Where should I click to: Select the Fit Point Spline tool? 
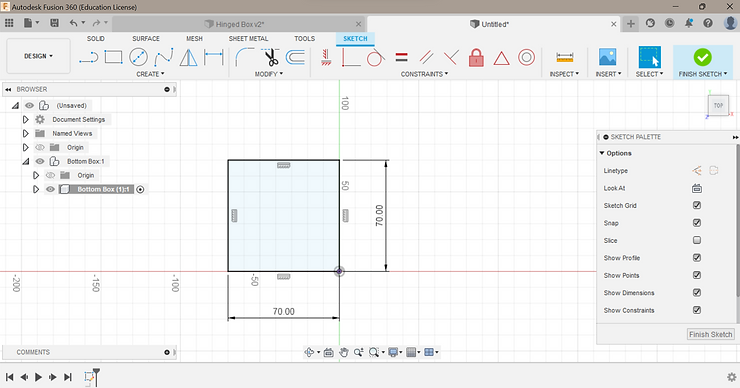point(164,58)
